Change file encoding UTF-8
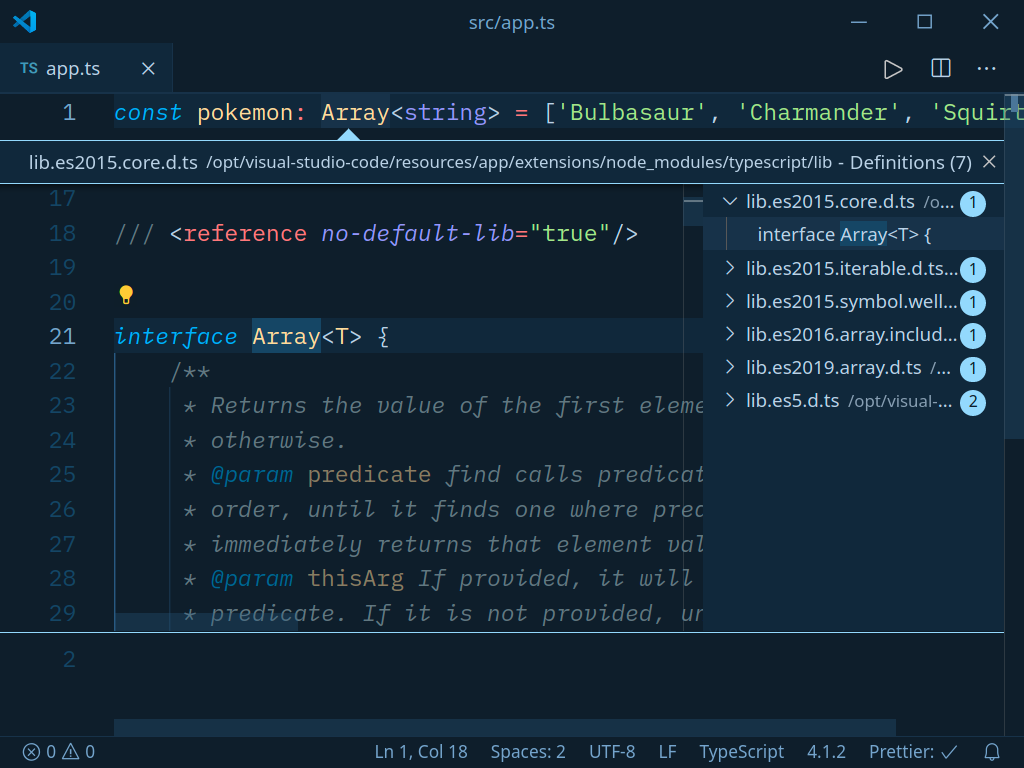The height and width of the screenshot is (768, 1024). tap(612, 752)
